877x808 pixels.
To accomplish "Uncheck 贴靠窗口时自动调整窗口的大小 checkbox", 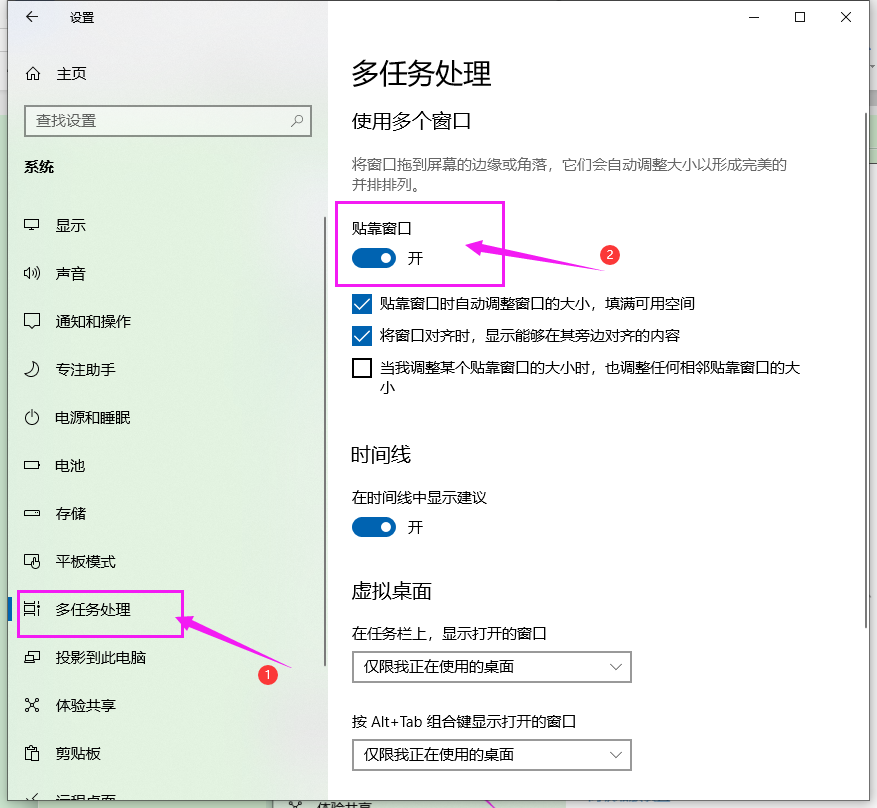I will coord(362,304).
